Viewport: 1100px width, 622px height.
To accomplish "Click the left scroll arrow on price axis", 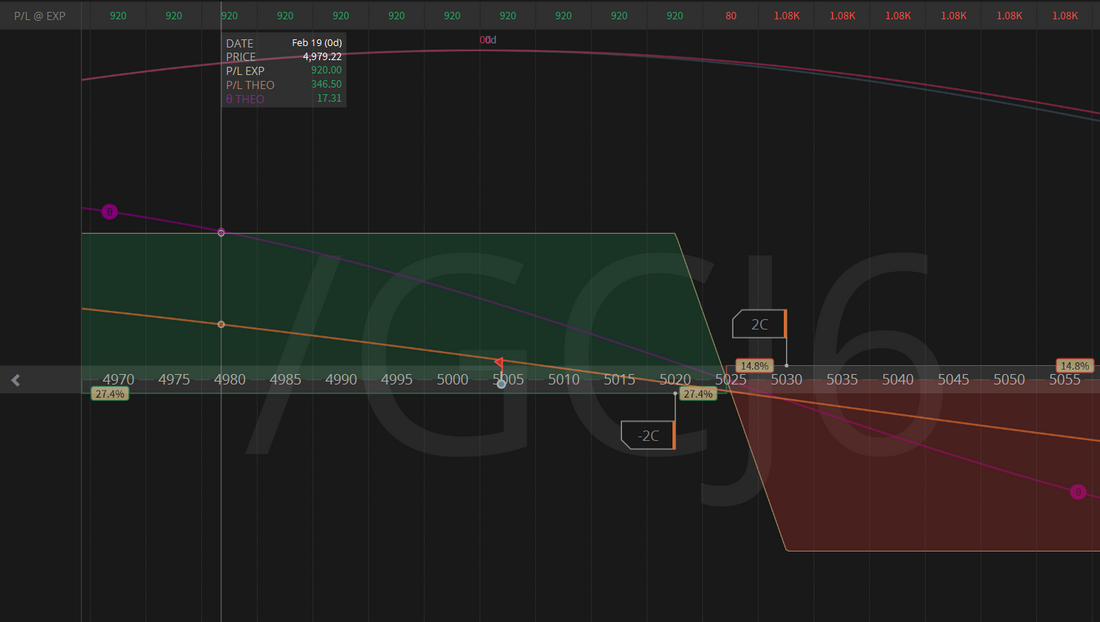I will point(15,380).
